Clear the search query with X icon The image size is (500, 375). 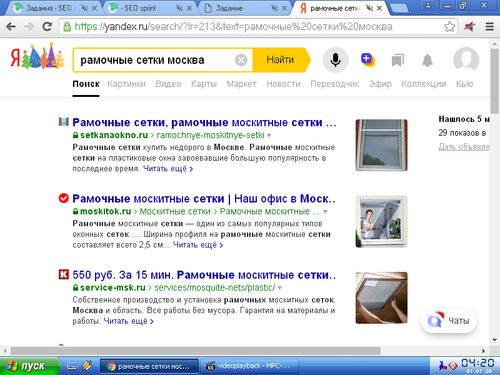point(241,60)
